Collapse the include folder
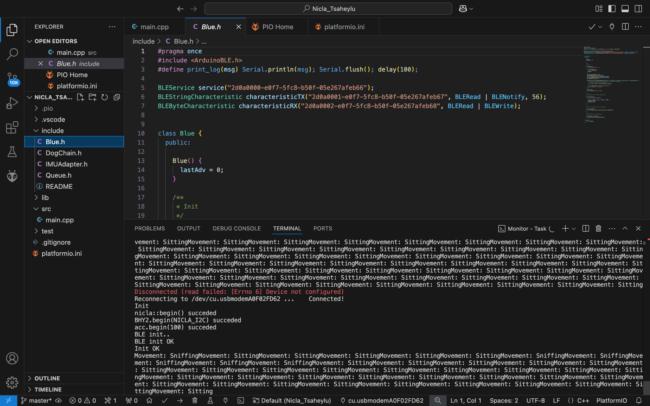The width and height of the screenshot is (650, 406). coord(51,130)
